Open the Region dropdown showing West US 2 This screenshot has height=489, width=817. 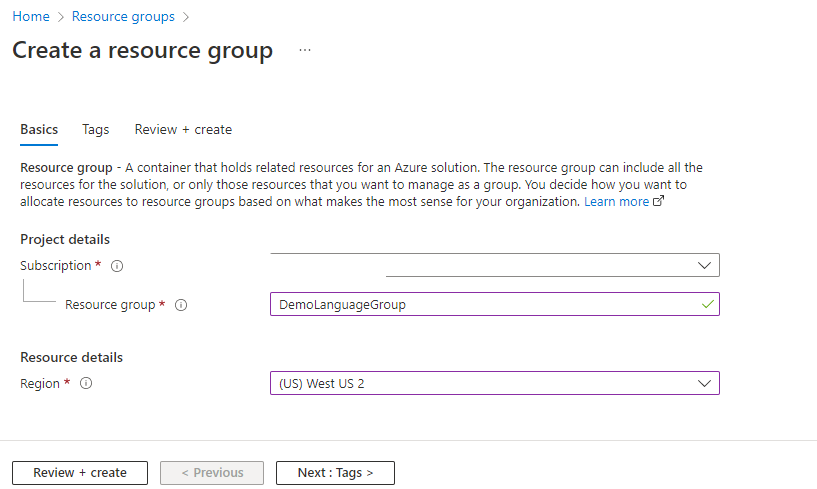[x=495, y=383]
